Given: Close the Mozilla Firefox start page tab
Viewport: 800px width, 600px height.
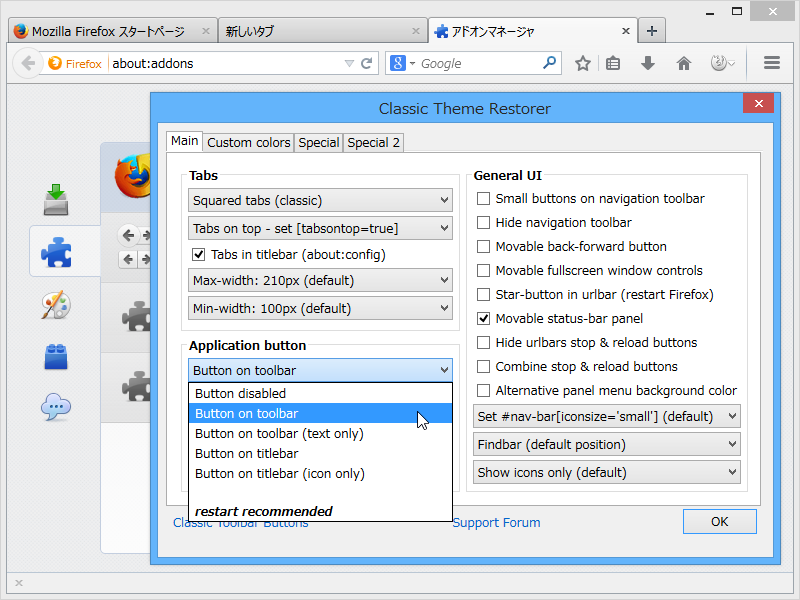Looking at the screenshot, I should pyautogui.click(x=206, y=31).
